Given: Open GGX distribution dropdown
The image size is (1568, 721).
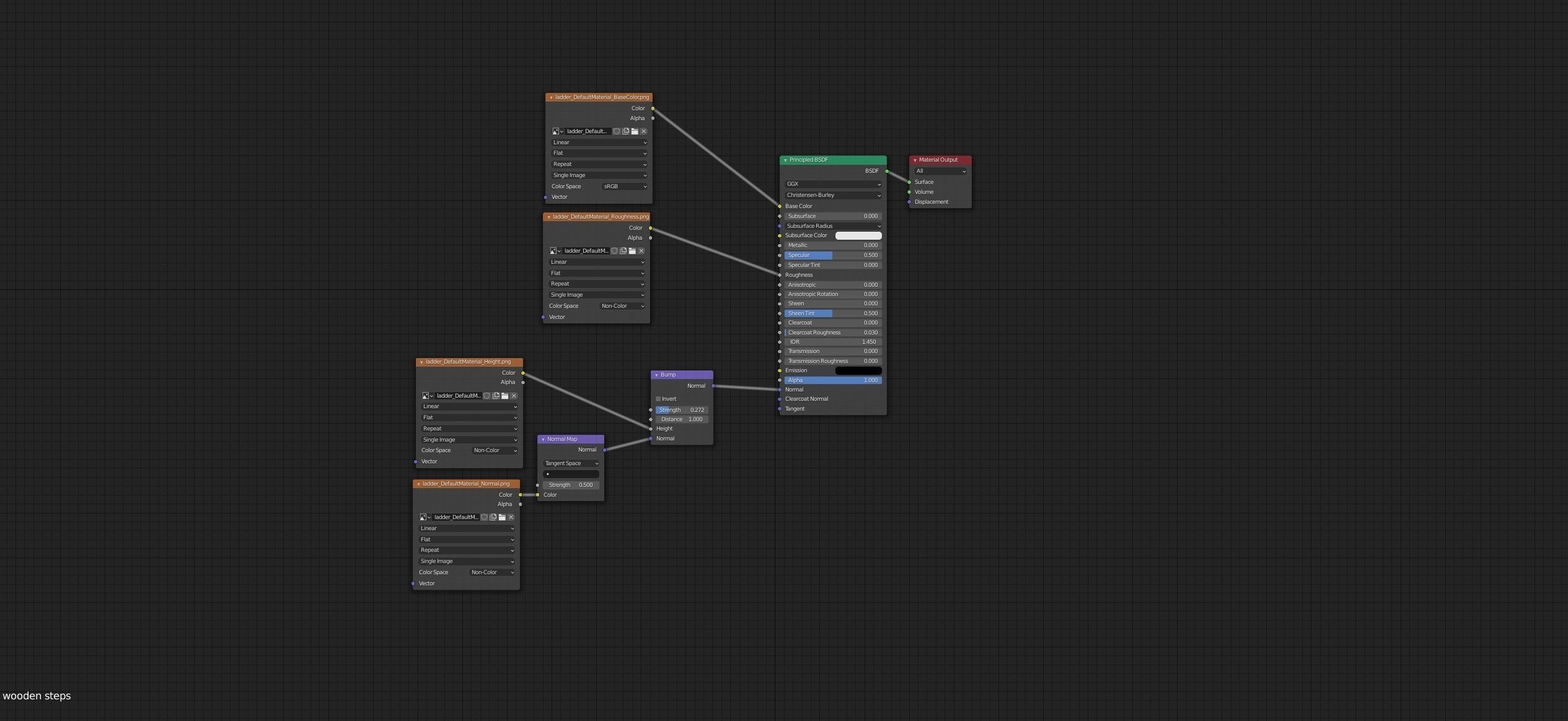Looking at the screenshot, I should point(832,184).
